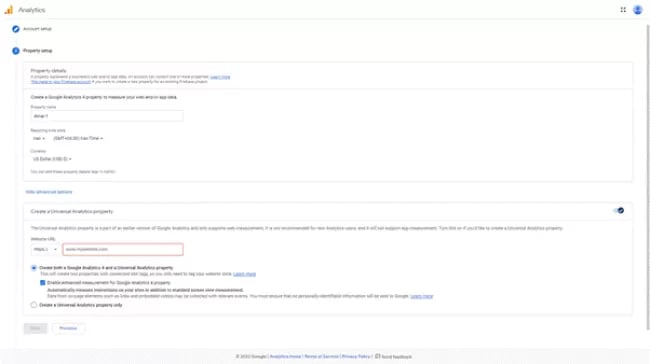650x364 pixels.
Task: Click the Property name input field
Action: 107,116
